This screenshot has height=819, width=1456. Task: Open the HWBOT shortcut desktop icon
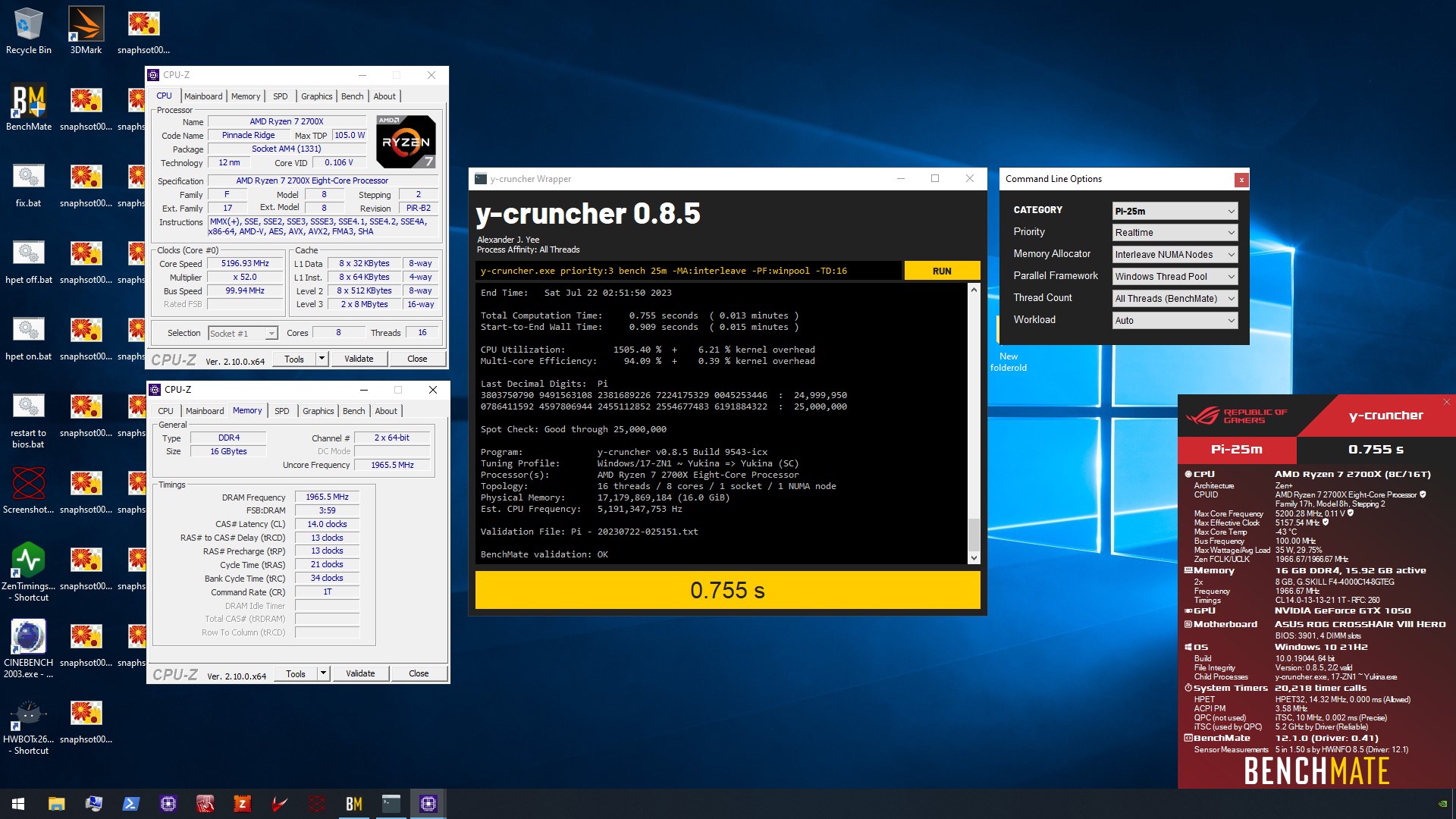point(29,726)
